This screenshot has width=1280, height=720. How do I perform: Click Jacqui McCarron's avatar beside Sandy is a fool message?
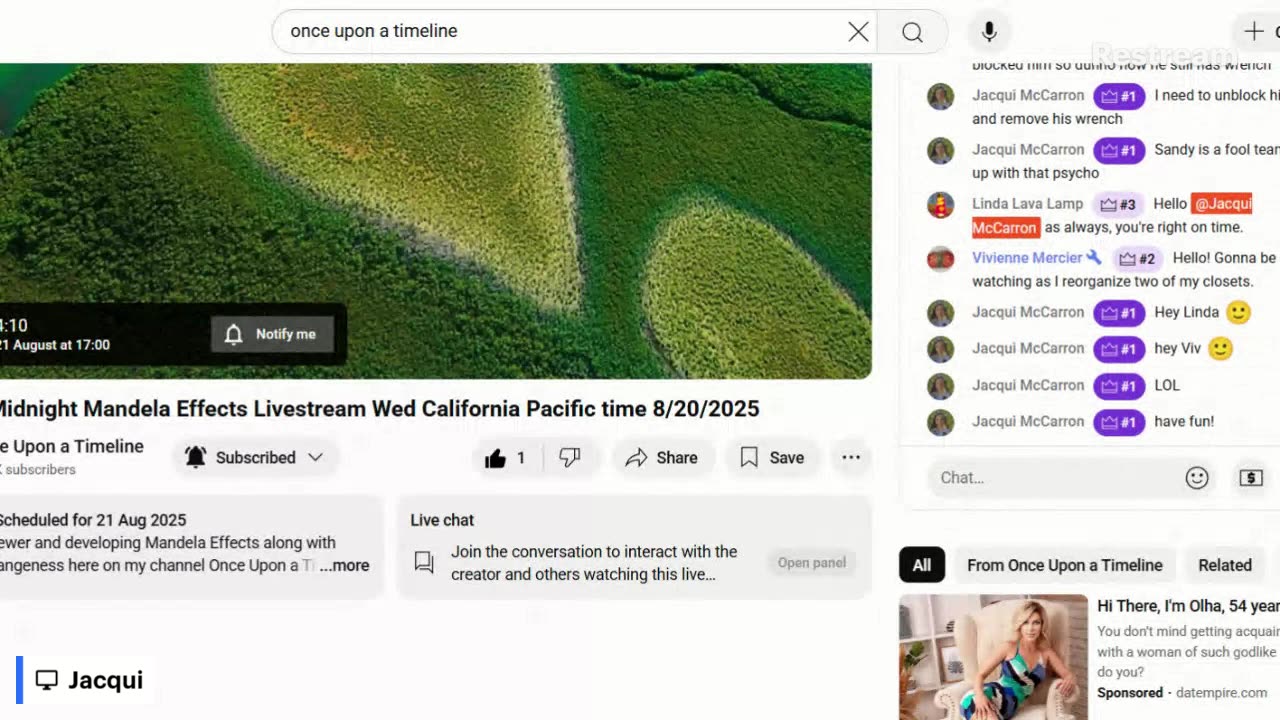[940, 151]
